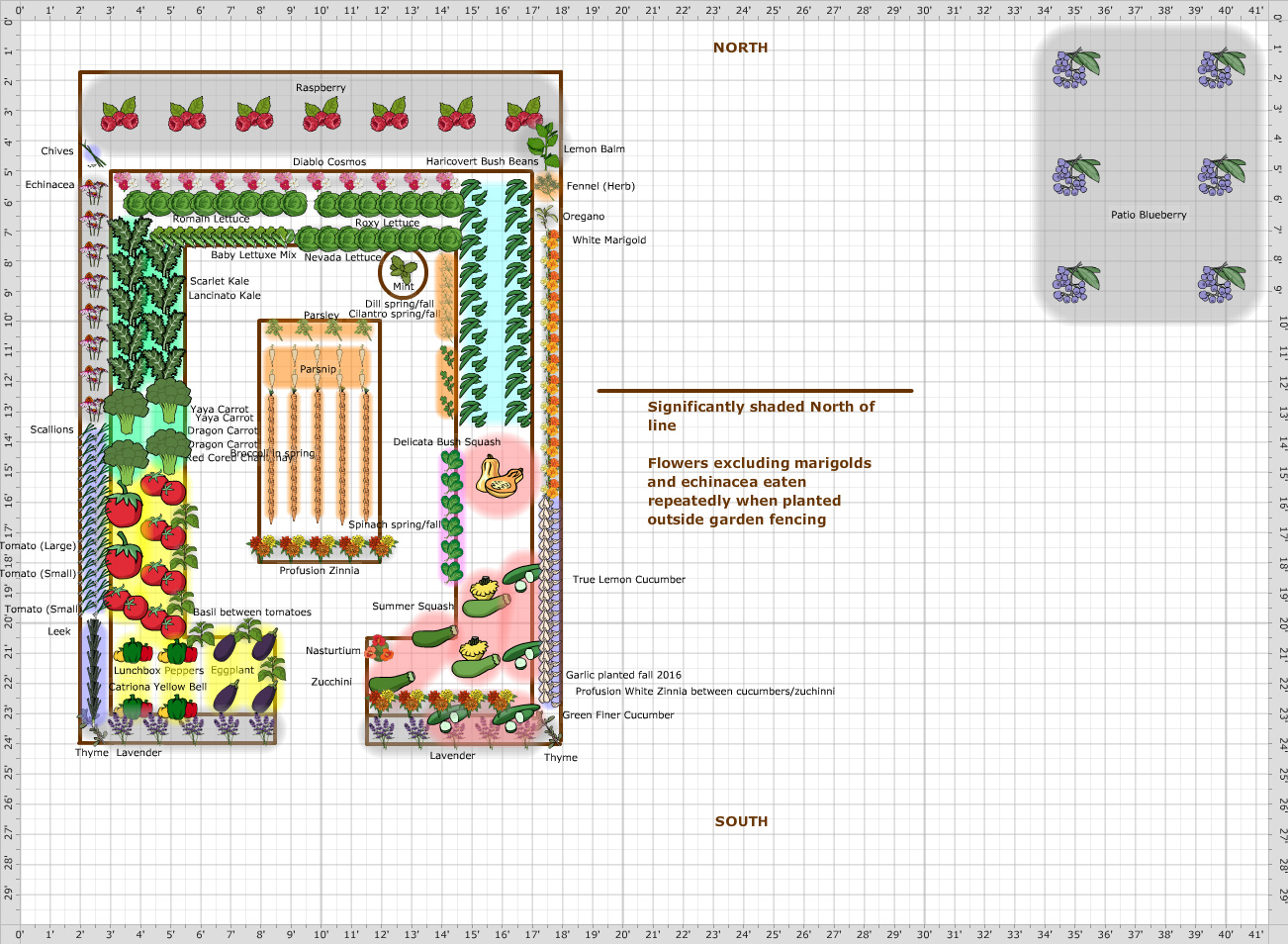Select the White Marigold label
1288x944 pixels.
[x=609, y=240]
